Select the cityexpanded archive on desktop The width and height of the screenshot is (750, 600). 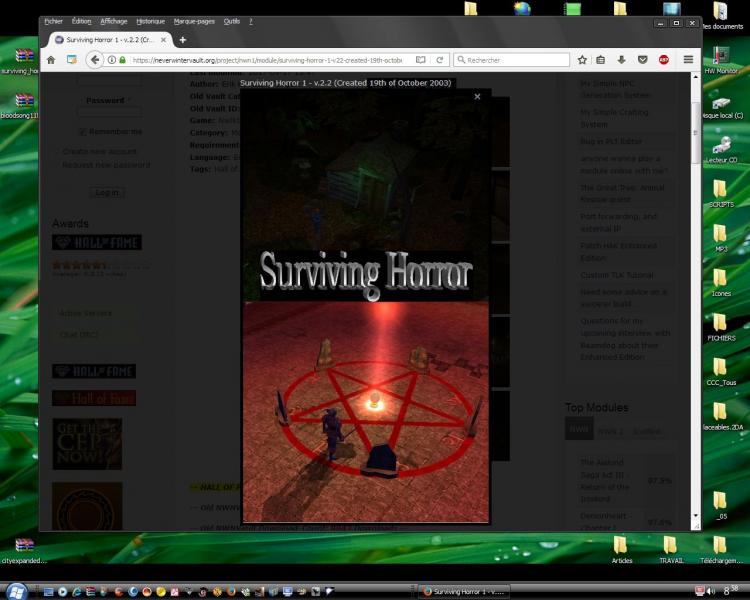pyautogui.click(x=24, y=550)
